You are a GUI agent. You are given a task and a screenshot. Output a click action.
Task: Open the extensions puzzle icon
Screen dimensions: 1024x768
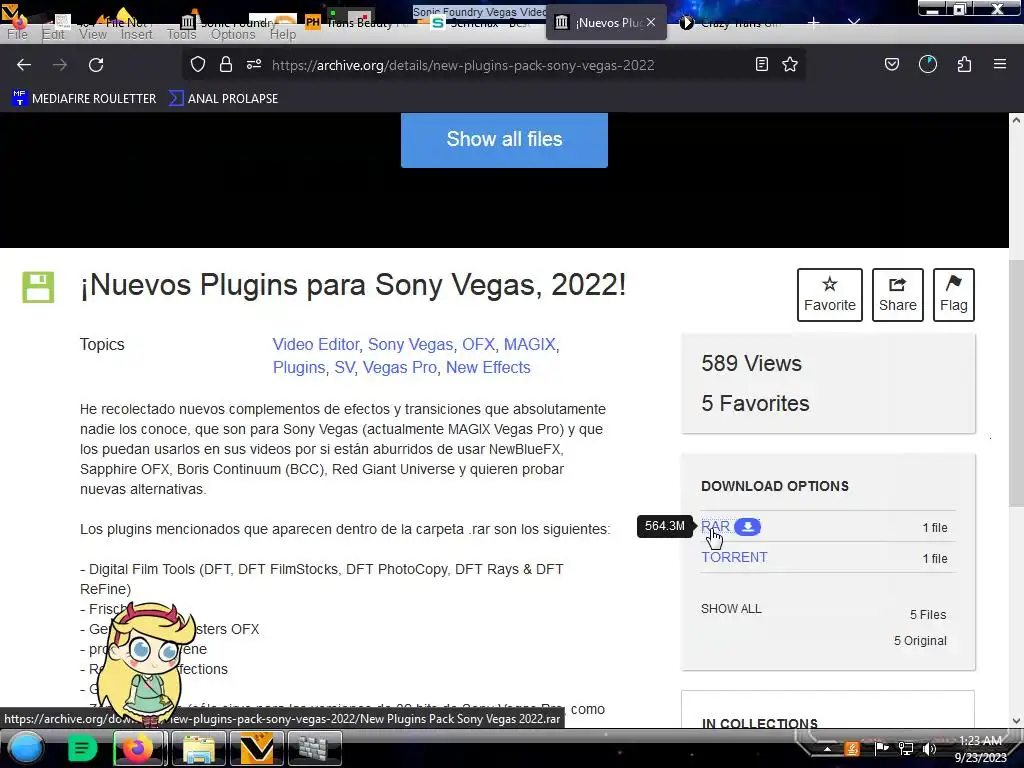tap(964, 64)
